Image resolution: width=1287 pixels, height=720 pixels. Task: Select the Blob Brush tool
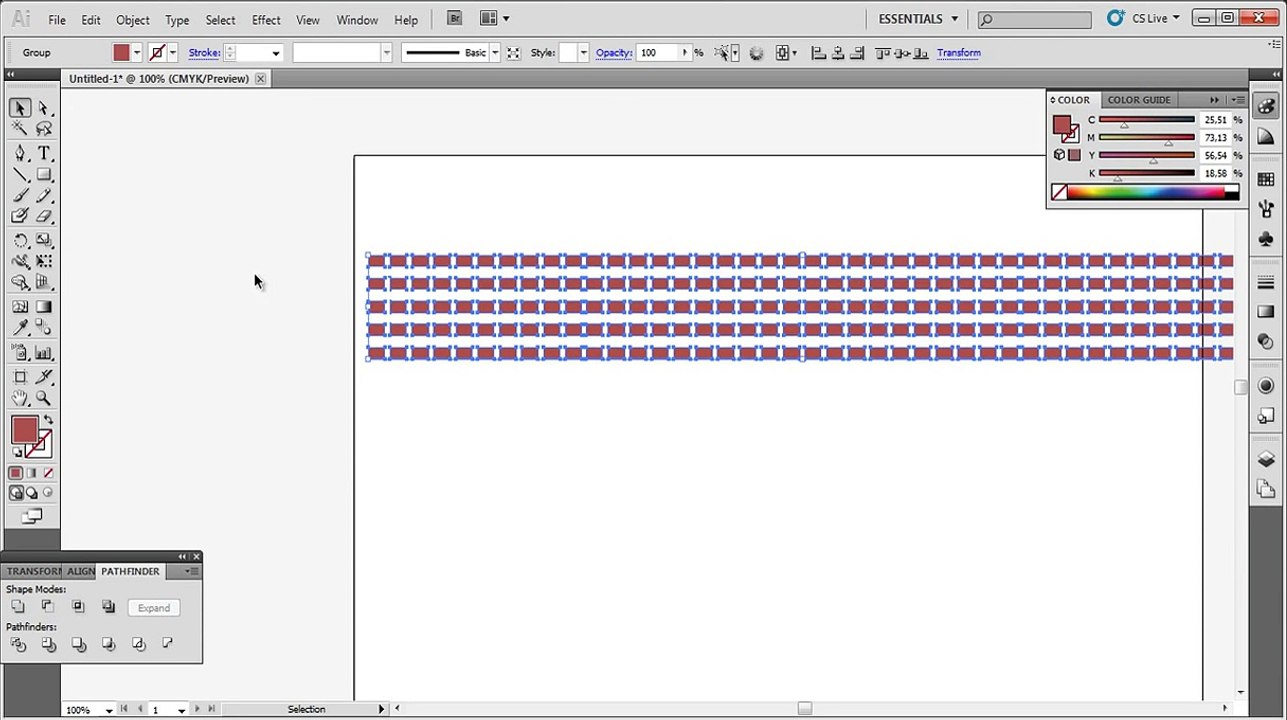click(x=20, y=216)
